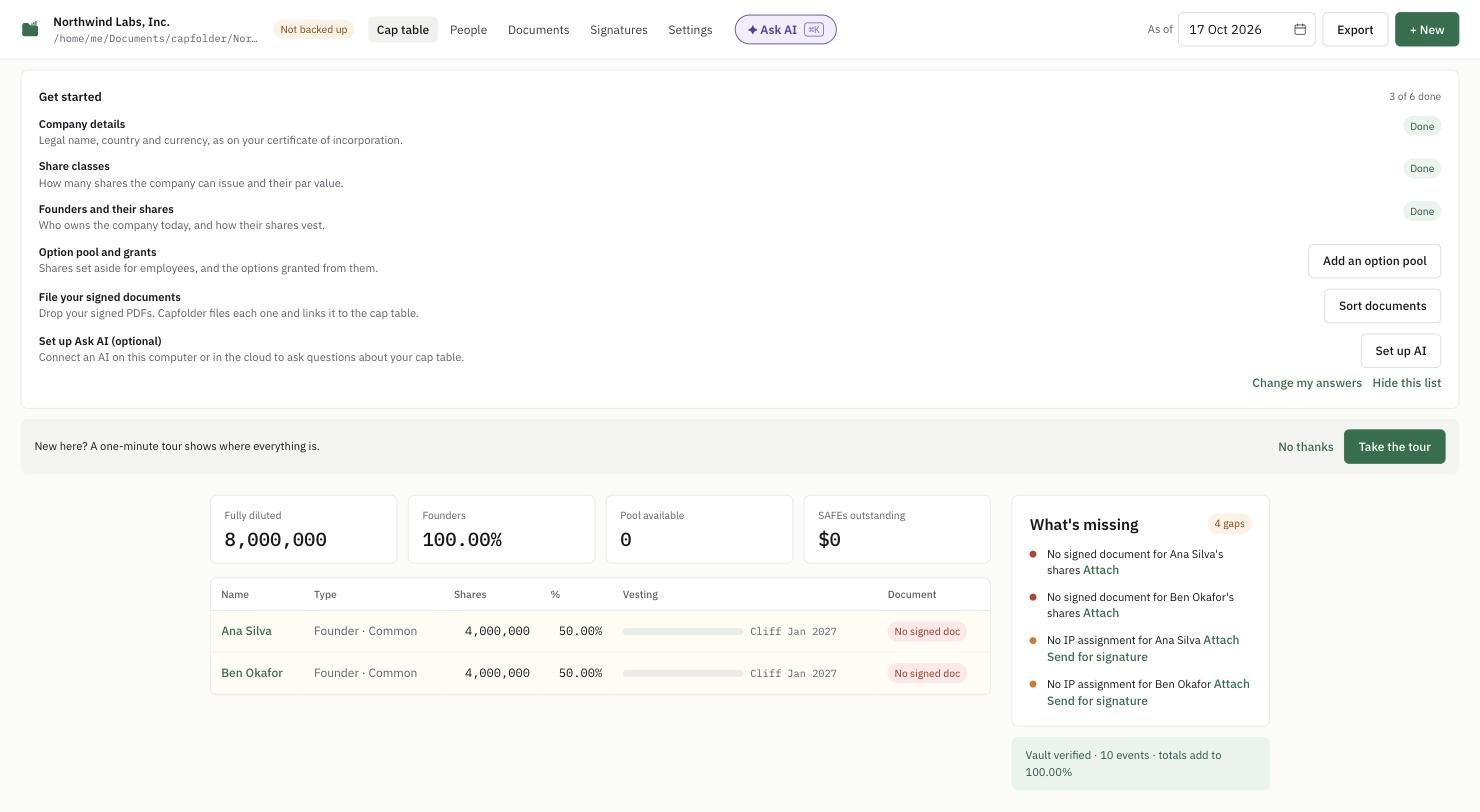Image resolution: width=1480 pixels, height=812 pixels.
Task: Open Ben Okafor's name link in the table
Action: (x=252, y=673)
